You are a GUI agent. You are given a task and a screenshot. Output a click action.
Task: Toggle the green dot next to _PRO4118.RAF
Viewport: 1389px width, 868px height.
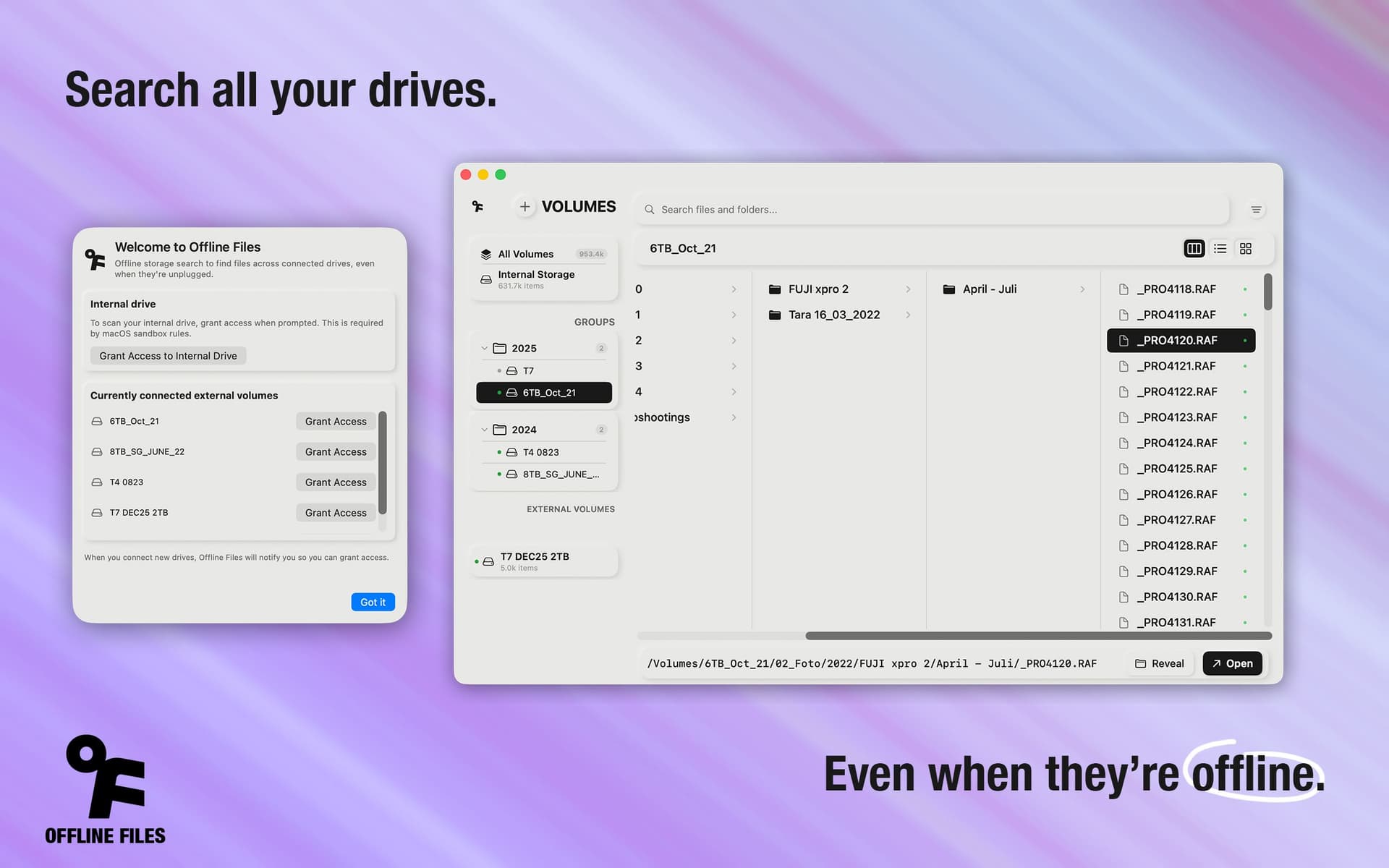coord(1244,289)
